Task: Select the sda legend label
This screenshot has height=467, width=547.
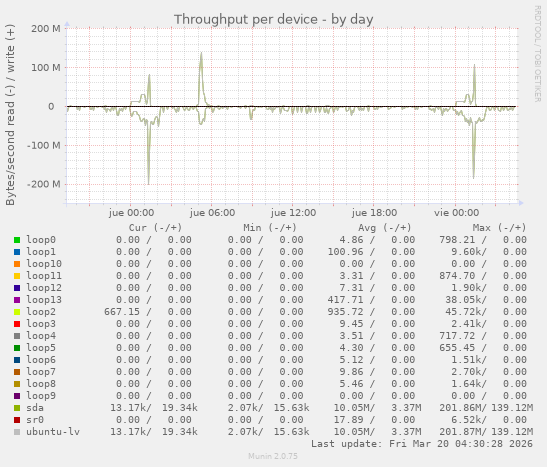Action: click(35, 408)
